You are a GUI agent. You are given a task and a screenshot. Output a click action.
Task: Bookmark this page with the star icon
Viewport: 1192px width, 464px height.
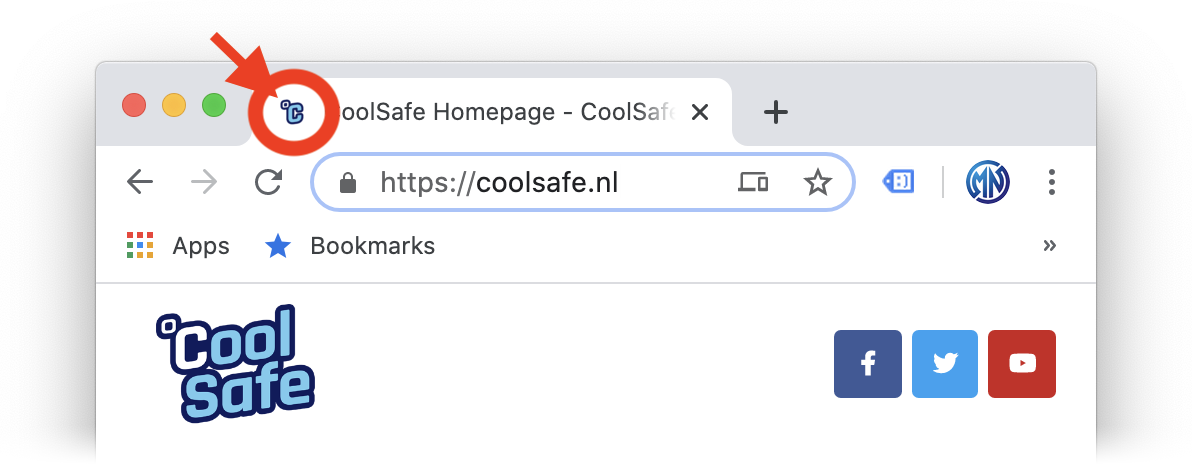point(818,183)
